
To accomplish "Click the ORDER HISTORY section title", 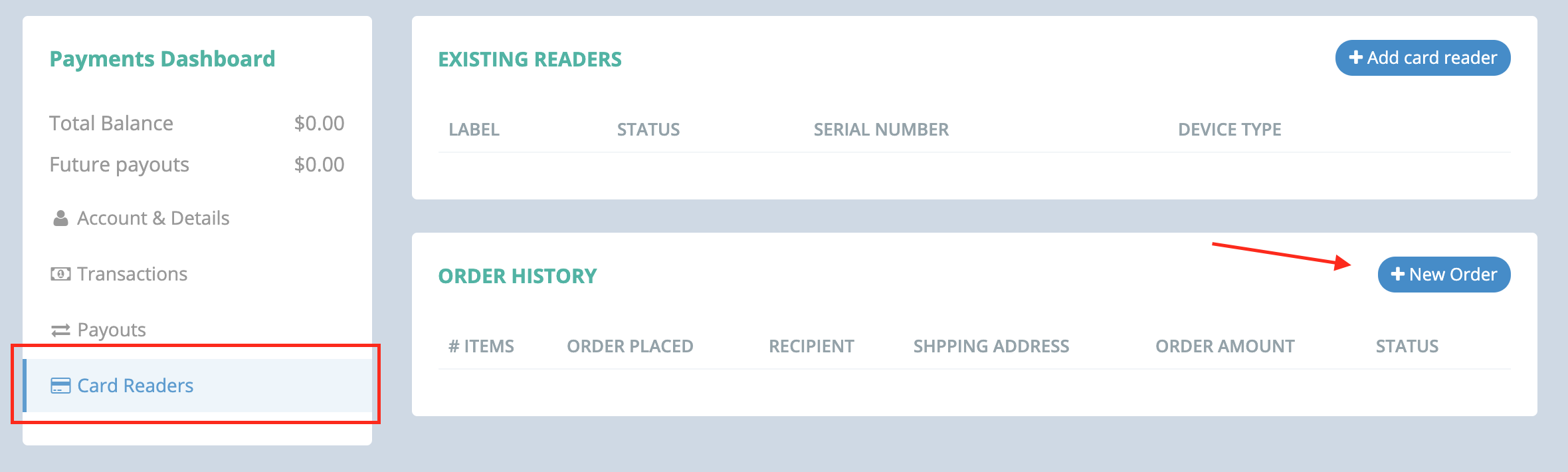I will (x=518, y=275).
